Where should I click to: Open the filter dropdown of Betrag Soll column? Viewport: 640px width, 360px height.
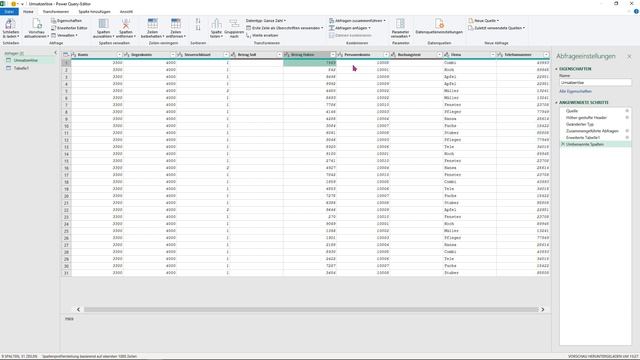[x=280, y=55]
